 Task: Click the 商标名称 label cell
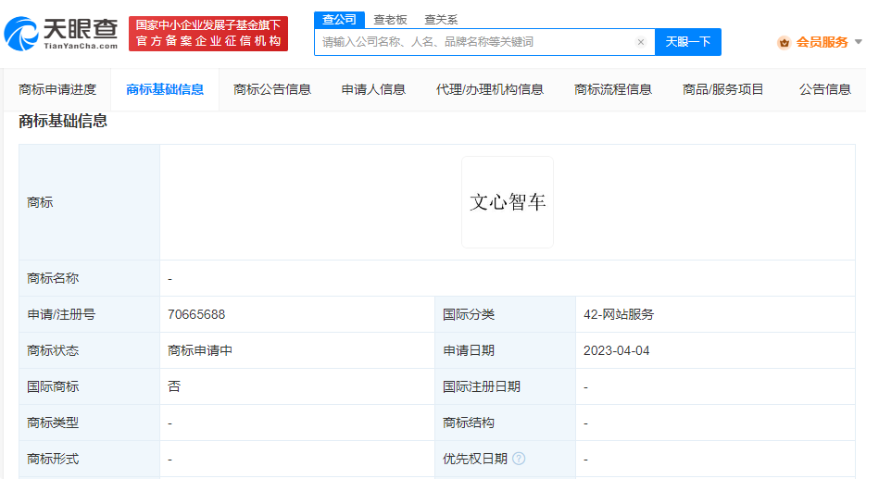coord(89,279)
